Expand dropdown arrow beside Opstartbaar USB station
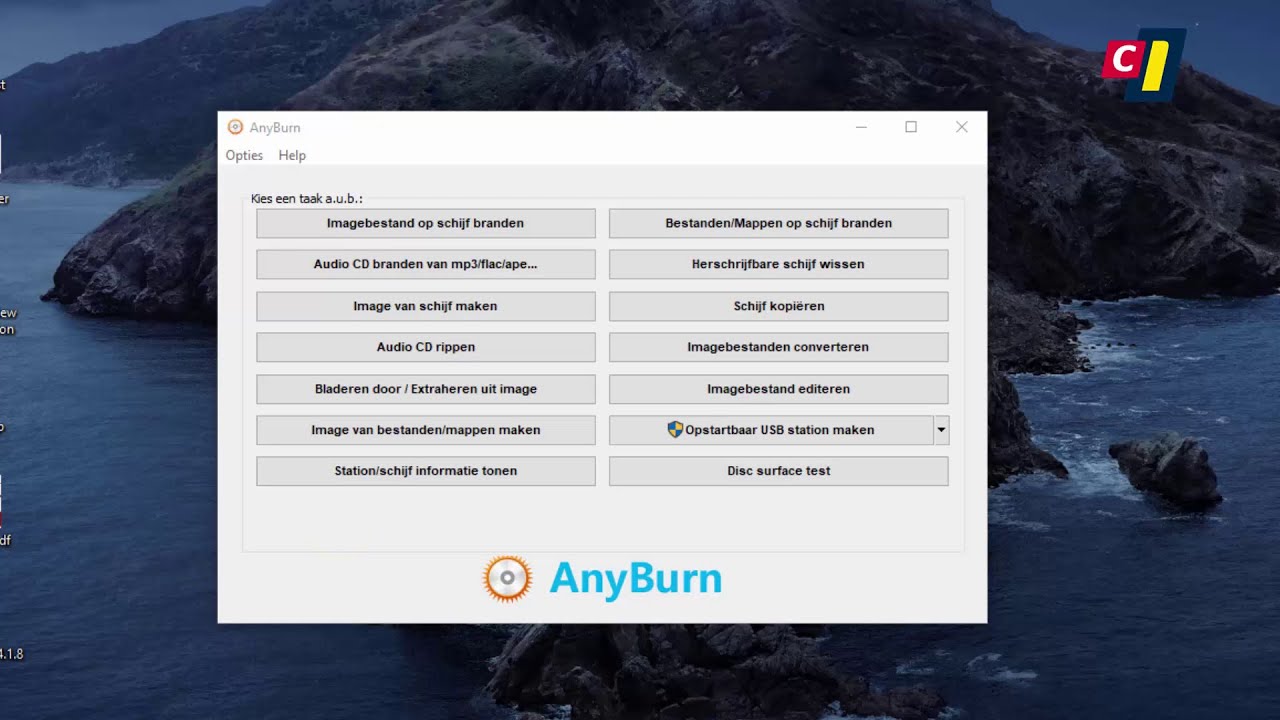 [x=941, y=430]
